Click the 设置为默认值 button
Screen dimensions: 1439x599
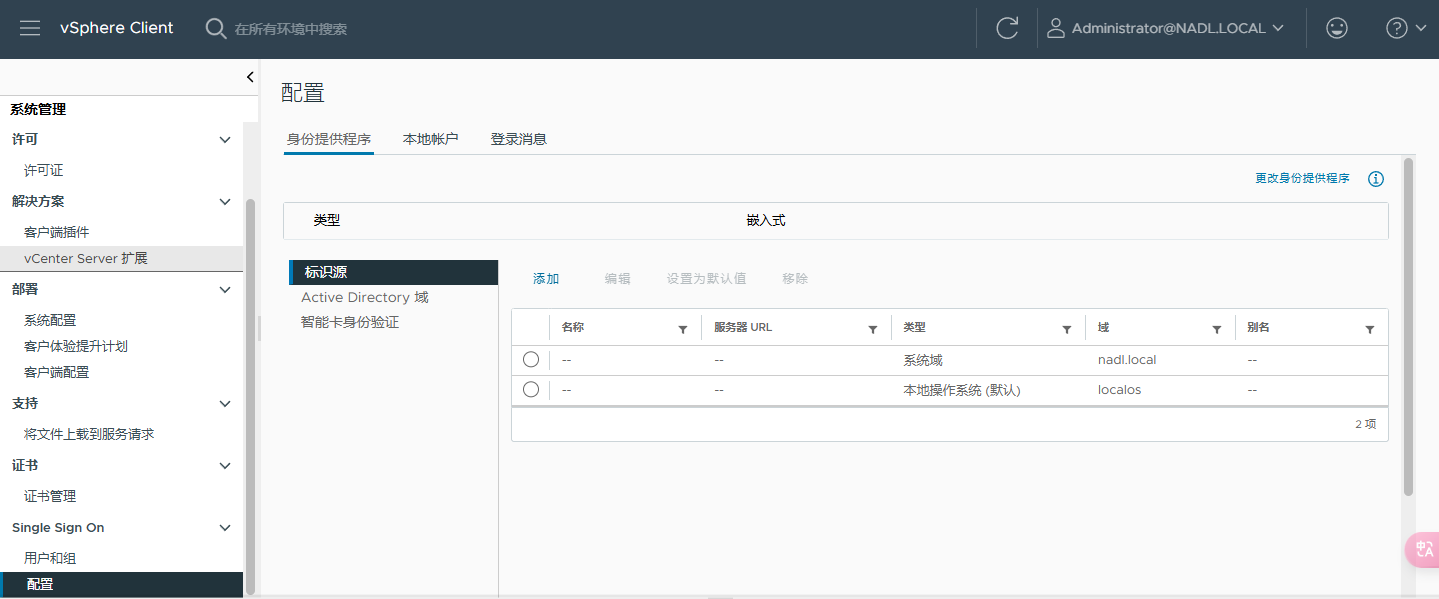click(x=707, y=279)
